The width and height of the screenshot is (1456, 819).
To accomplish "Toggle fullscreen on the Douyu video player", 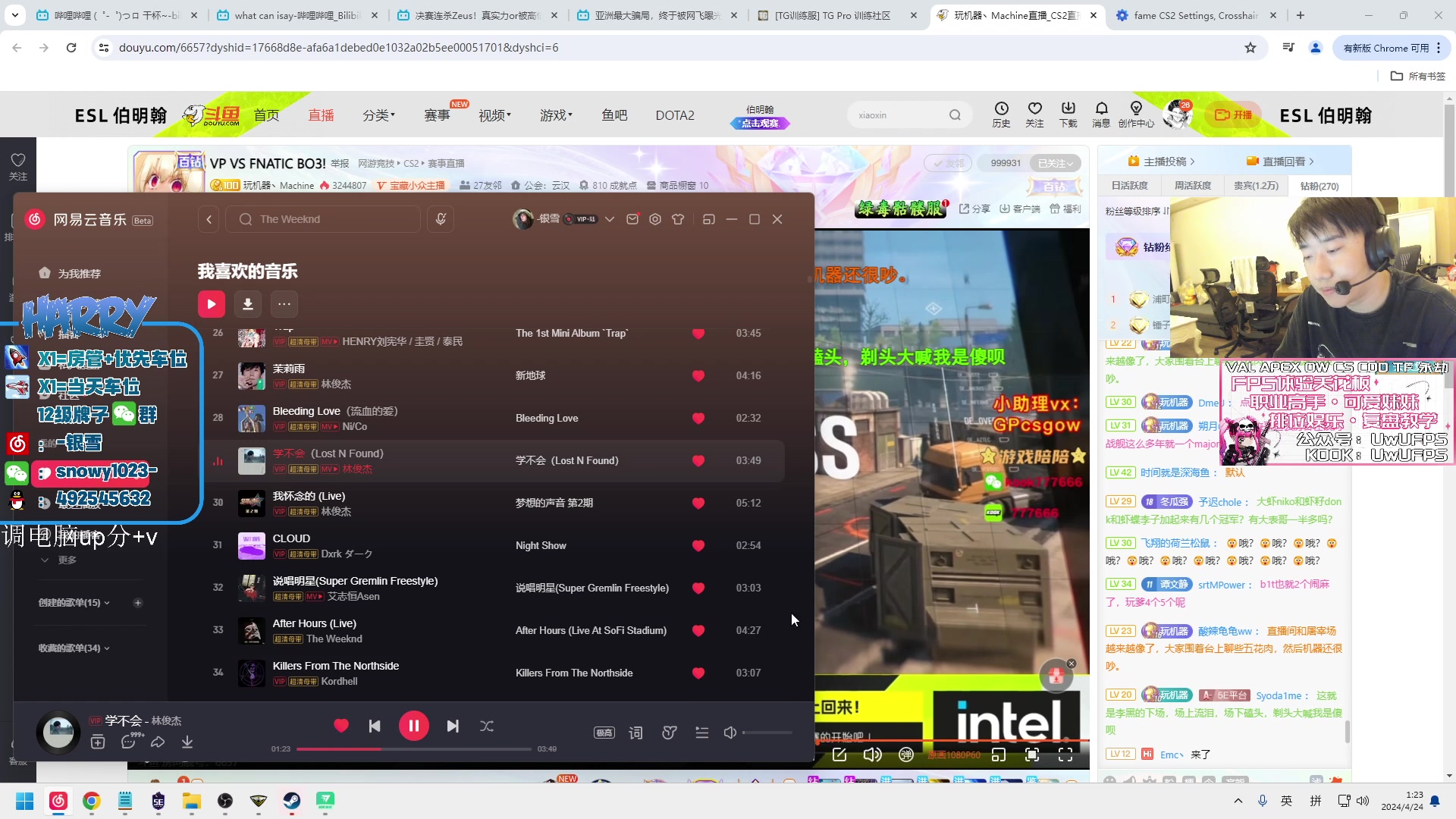I will (x=1065, y=755).
